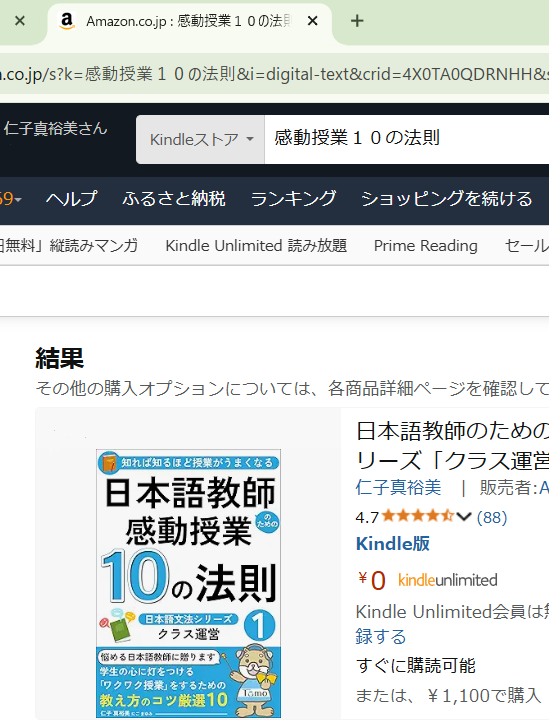This screenshot has height=722, width=549.
Task: Go to ランキング page
Action: pos(293,198)
